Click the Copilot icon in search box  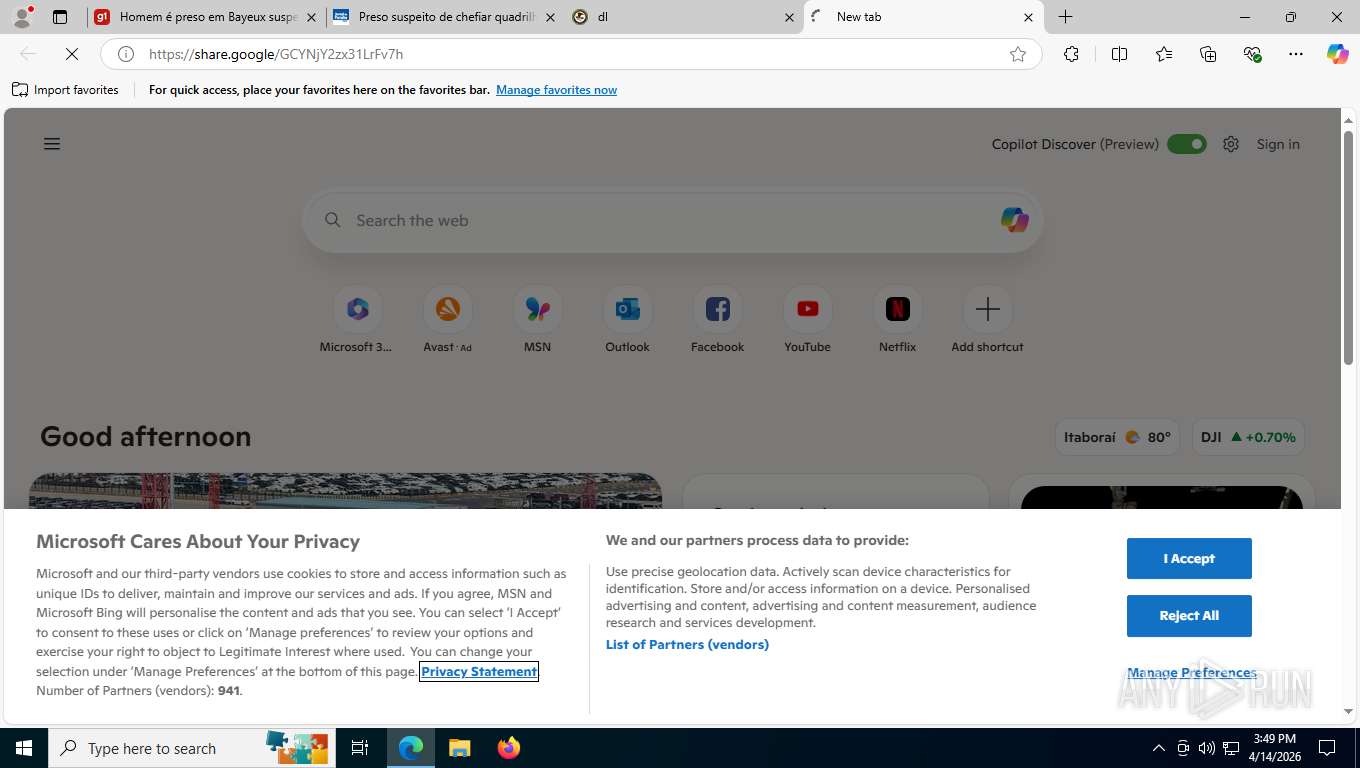coord(1014,220)
